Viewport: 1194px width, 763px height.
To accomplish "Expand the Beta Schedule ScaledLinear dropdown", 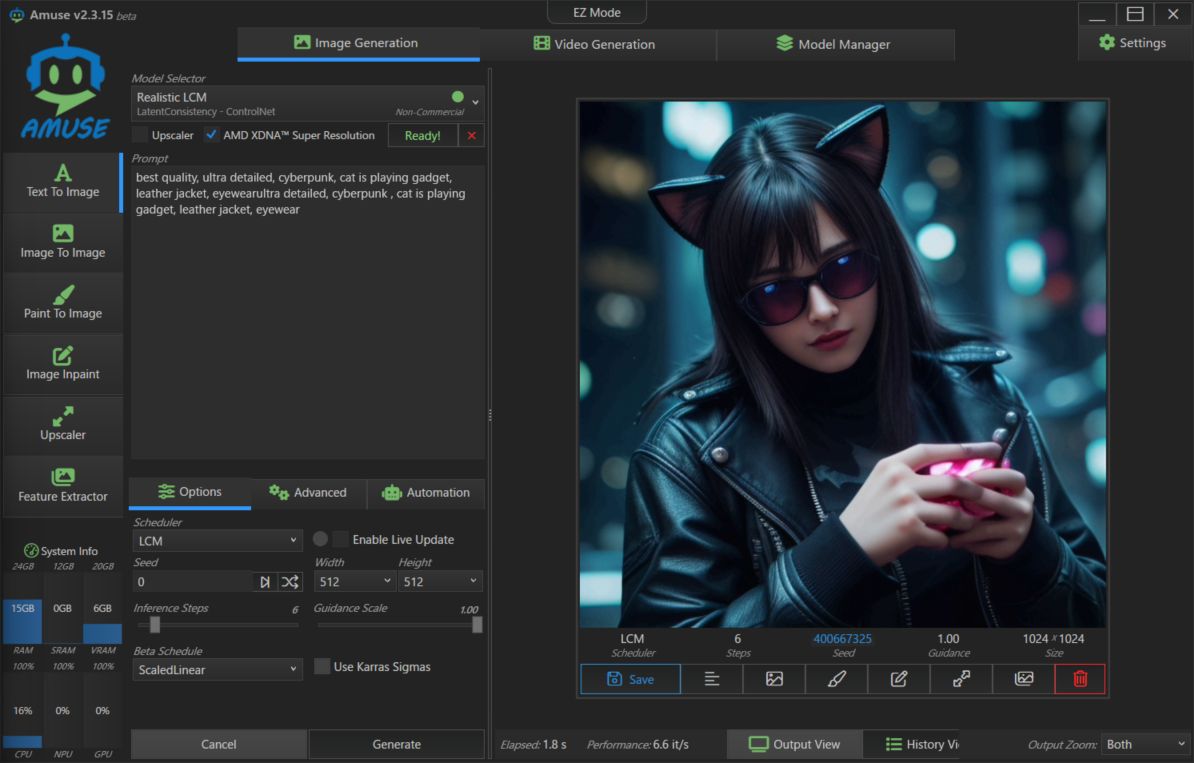I will pos(217,669).
